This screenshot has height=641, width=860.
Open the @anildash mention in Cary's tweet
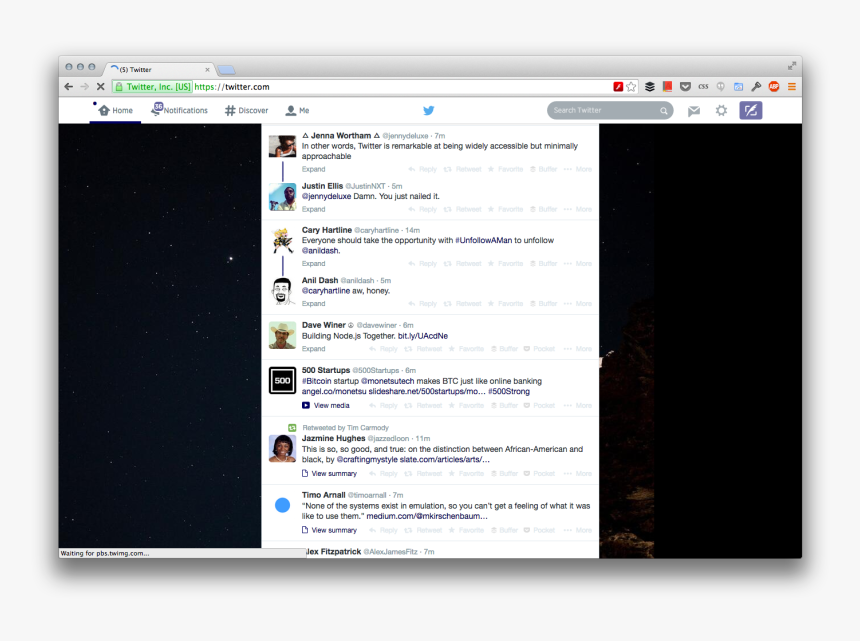[x=321, y=251]
